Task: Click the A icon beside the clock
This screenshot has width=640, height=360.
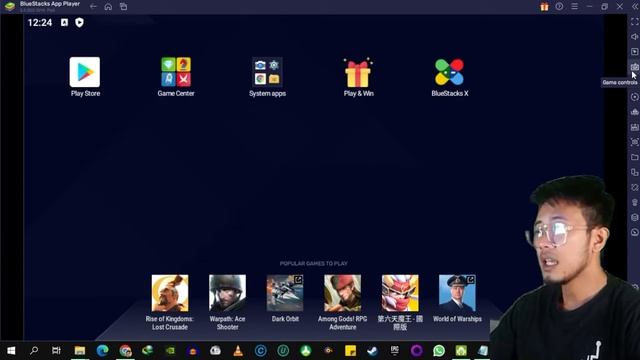Action: coord(64,22)
